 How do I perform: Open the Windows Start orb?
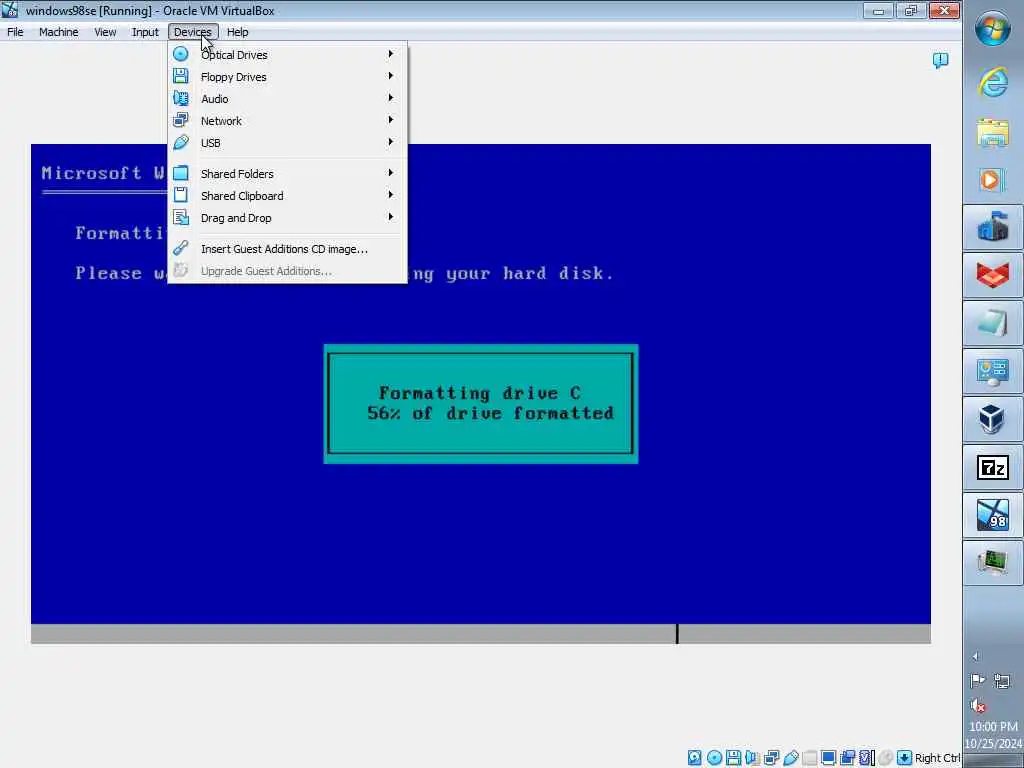click(x=993, y=29)
